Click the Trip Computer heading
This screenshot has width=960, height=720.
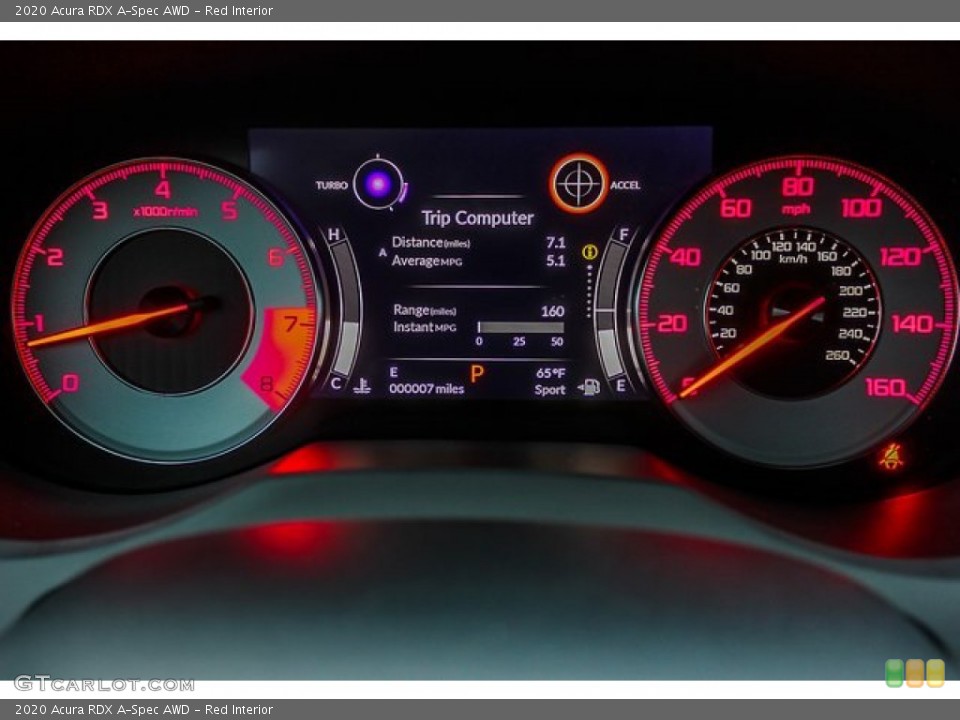[x=478, y=218]
